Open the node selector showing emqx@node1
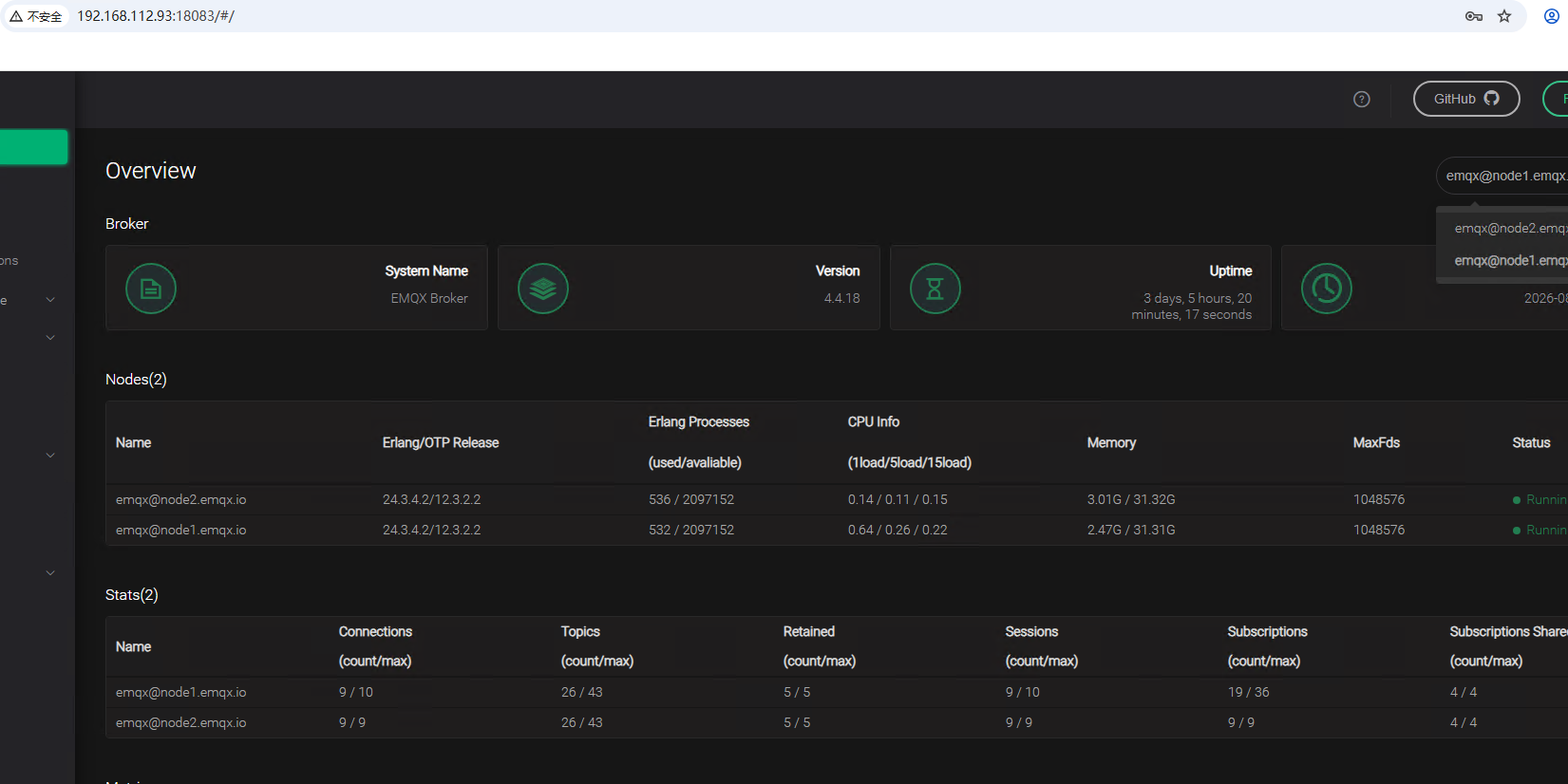 (1502, 176)
